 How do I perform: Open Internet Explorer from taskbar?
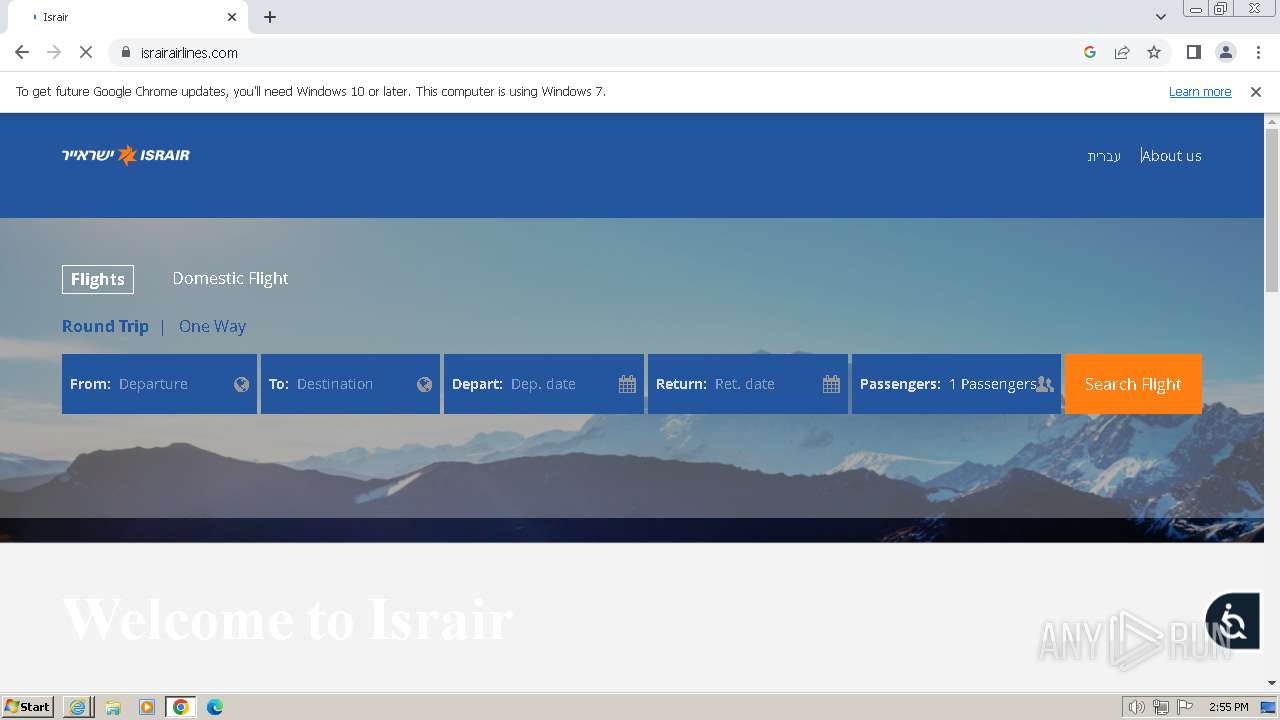[x=78, y=707]
